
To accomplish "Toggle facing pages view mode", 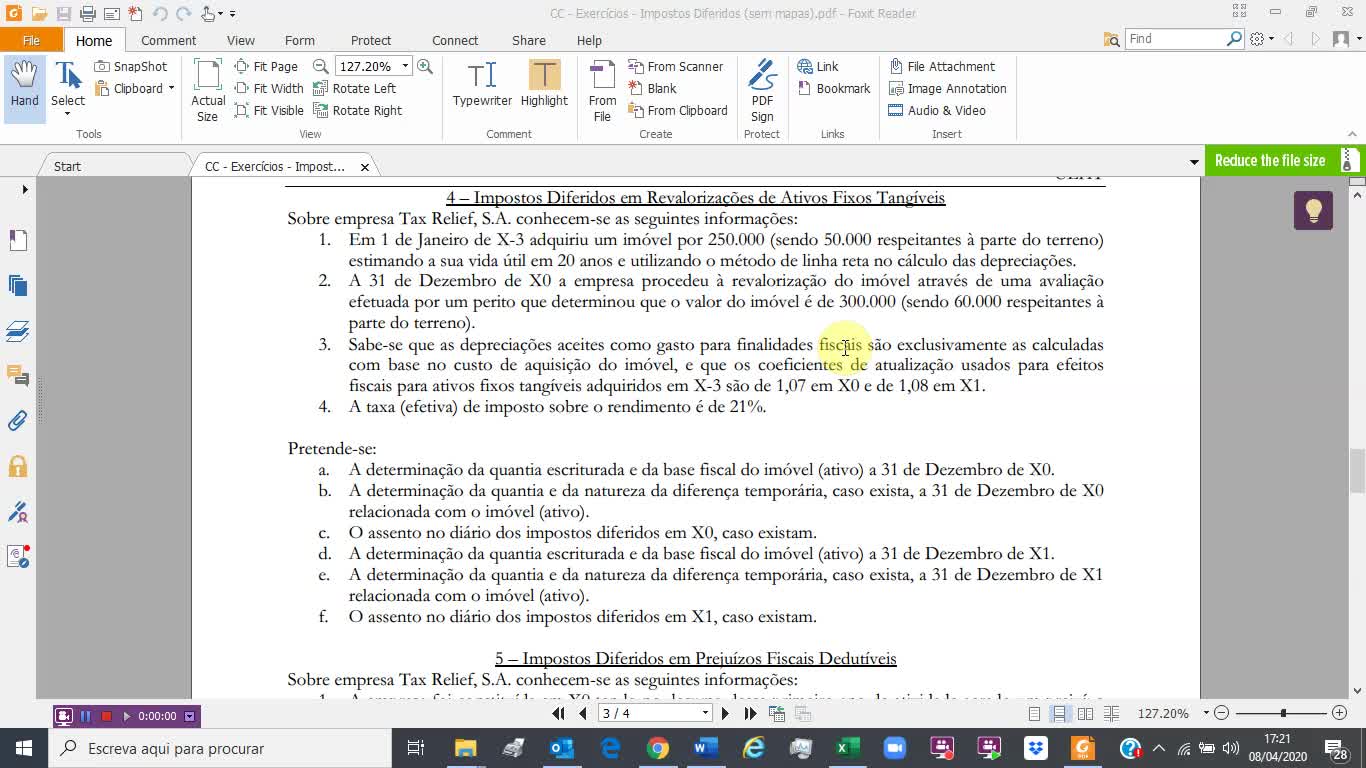I will [1085, 713].
